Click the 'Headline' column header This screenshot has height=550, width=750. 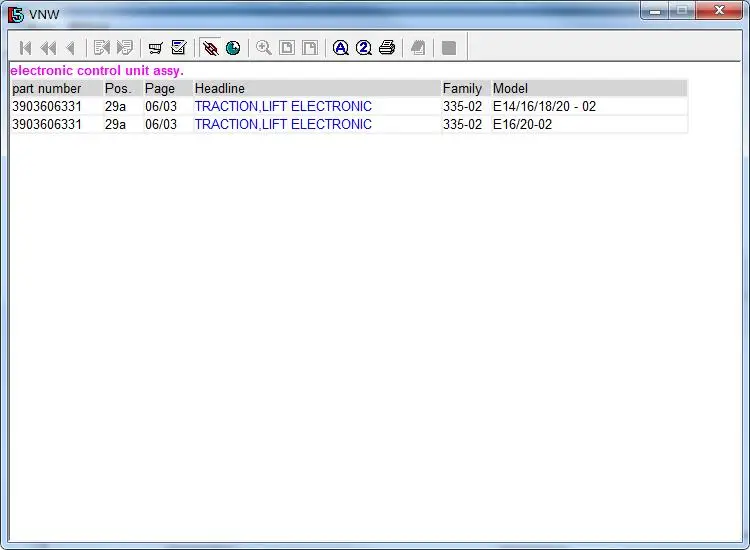tap(317, 88)
